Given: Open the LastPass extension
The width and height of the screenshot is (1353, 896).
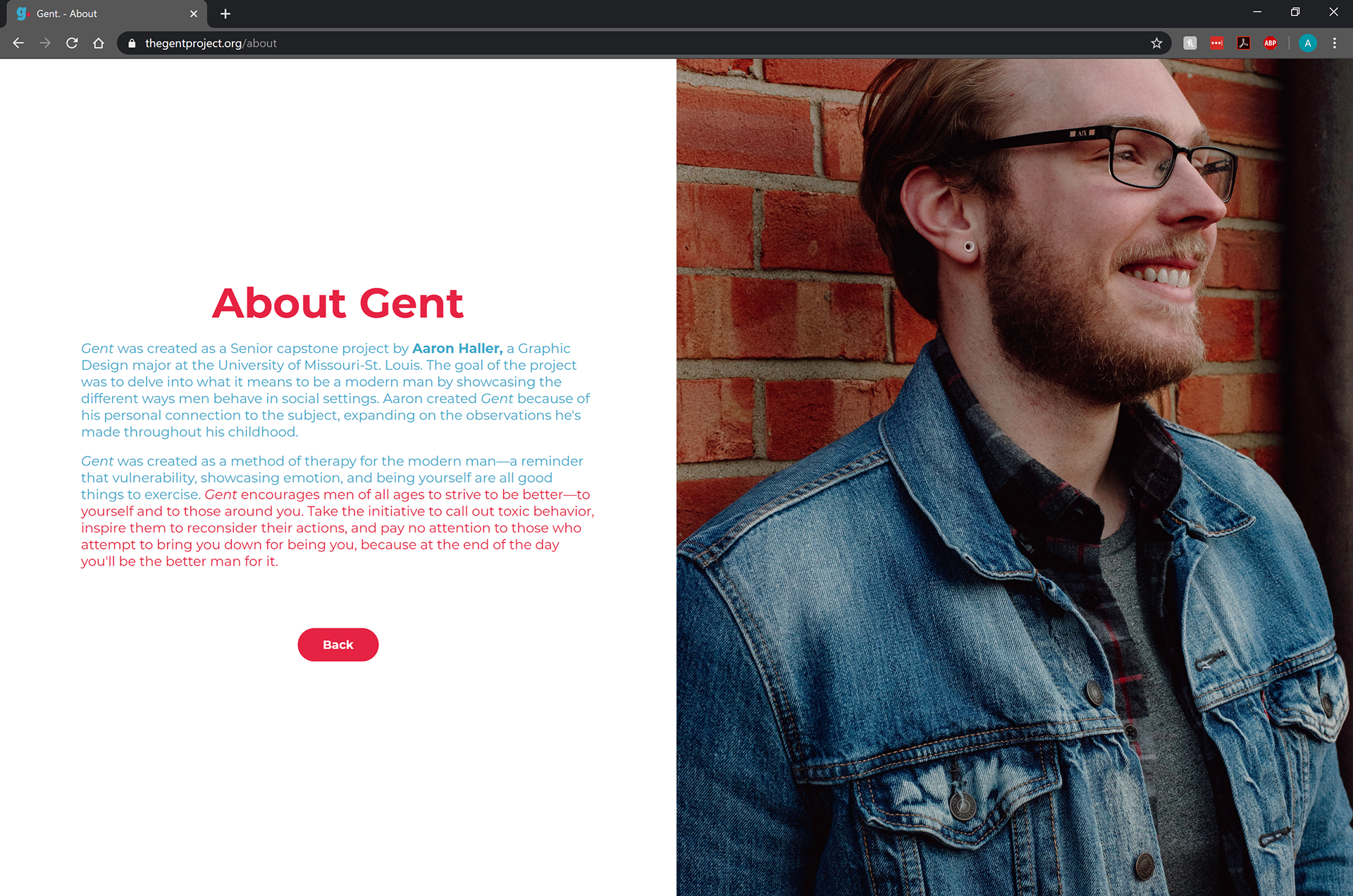Looking at the screenshot, I should 1217,43.
